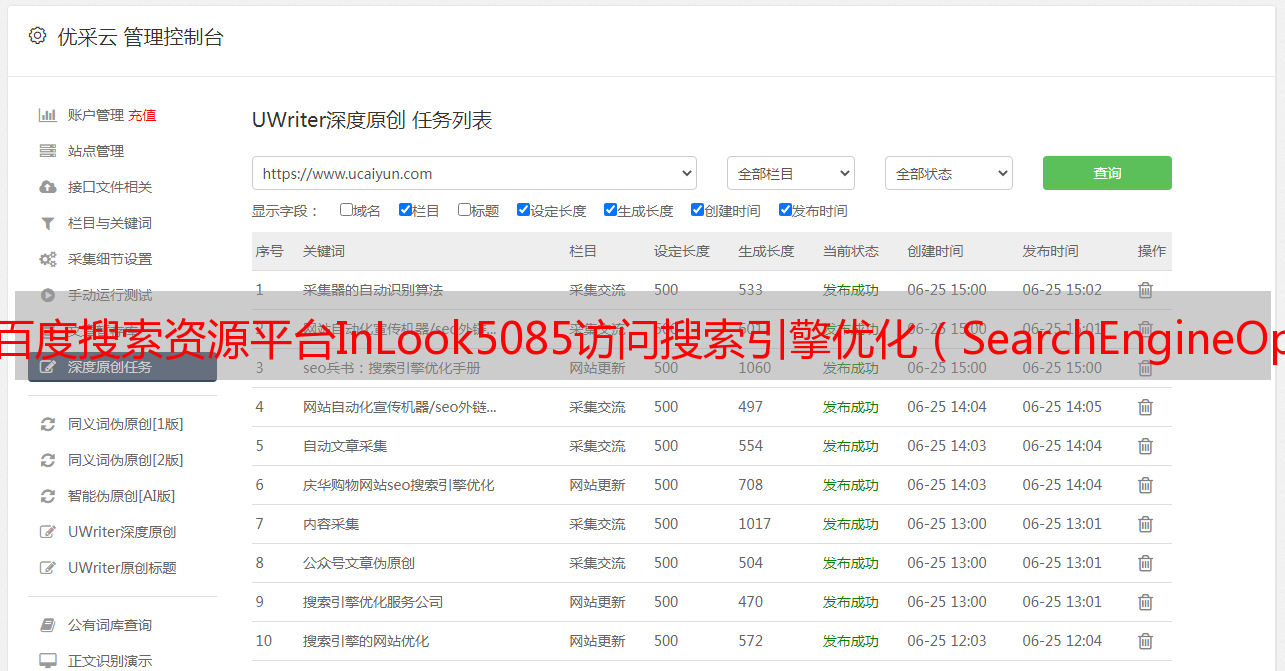Viewport: 1285px width, 671px height.
Task: Click the 发布时间 column header
Action: [x=1050, y=251]
